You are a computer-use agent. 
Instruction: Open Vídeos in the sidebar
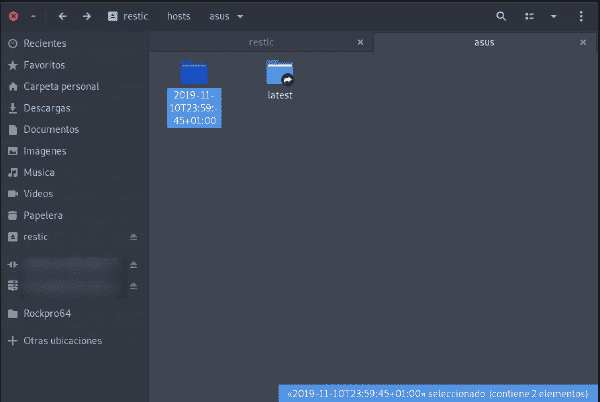pos(75,194)
